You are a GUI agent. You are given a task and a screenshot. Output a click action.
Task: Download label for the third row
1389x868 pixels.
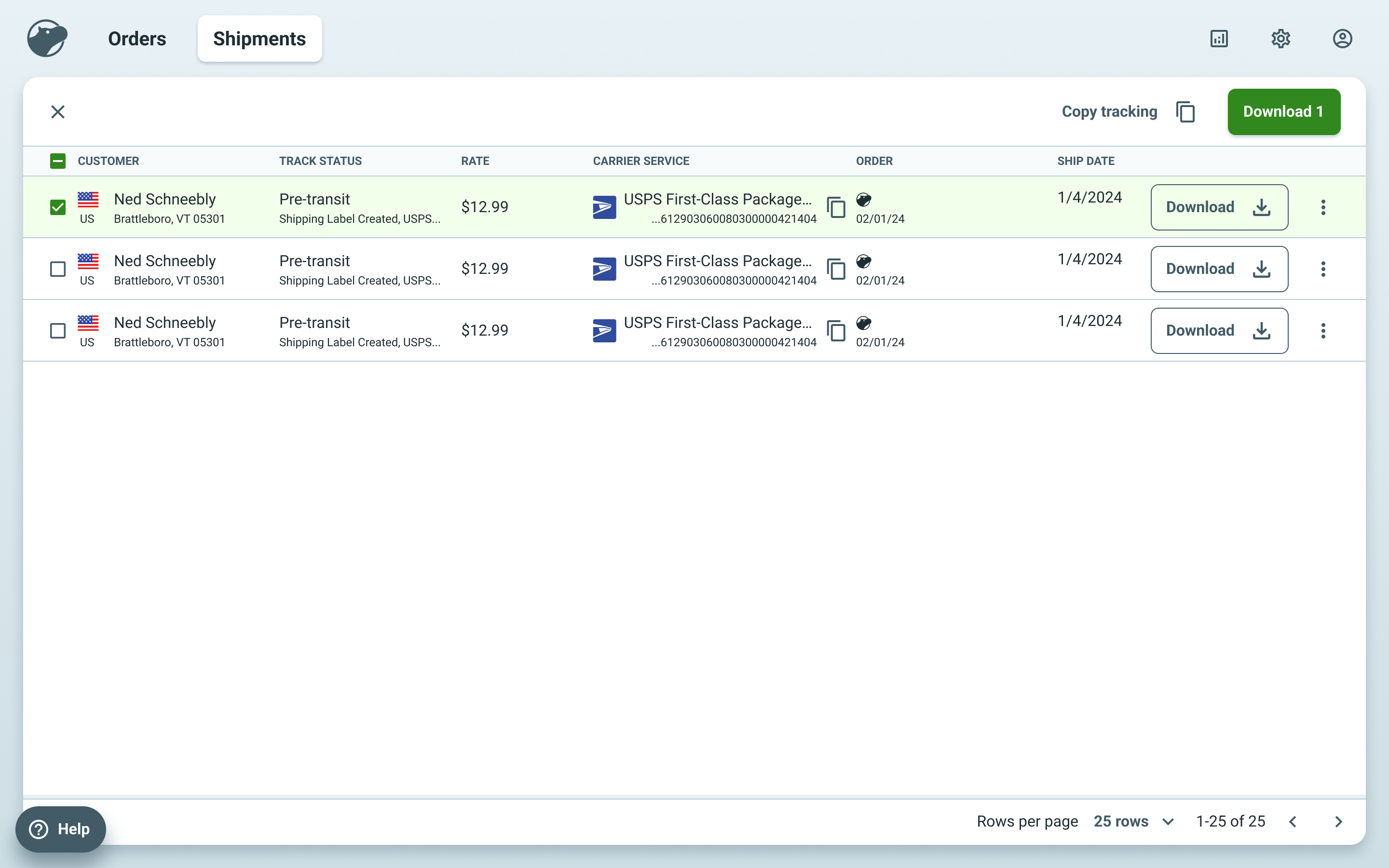[x=1219, y=331]
